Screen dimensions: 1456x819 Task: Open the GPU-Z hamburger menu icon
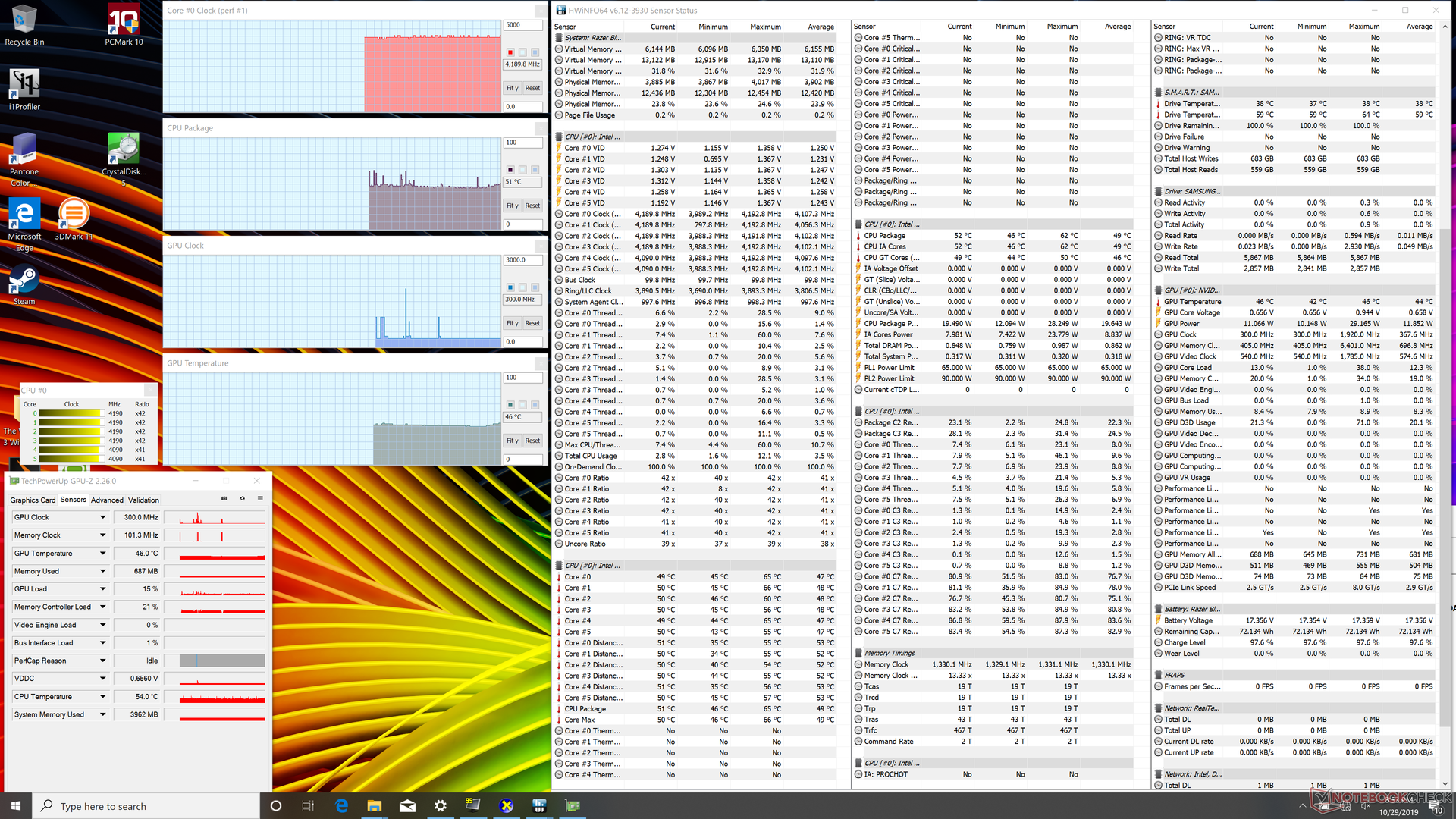click(260, 498)
